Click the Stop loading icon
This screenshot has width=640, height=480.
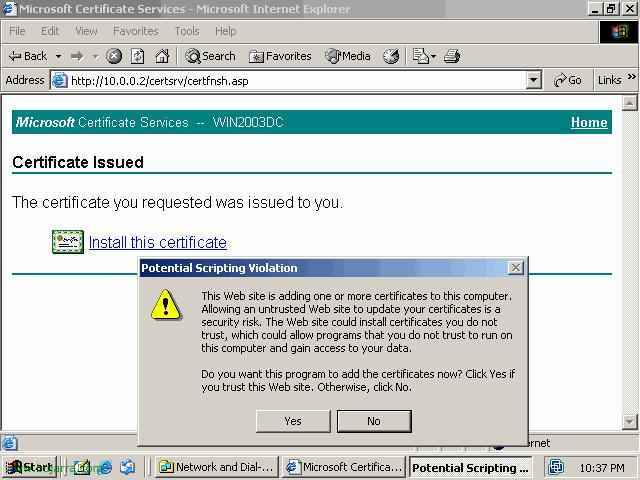[x=114, y=56]
